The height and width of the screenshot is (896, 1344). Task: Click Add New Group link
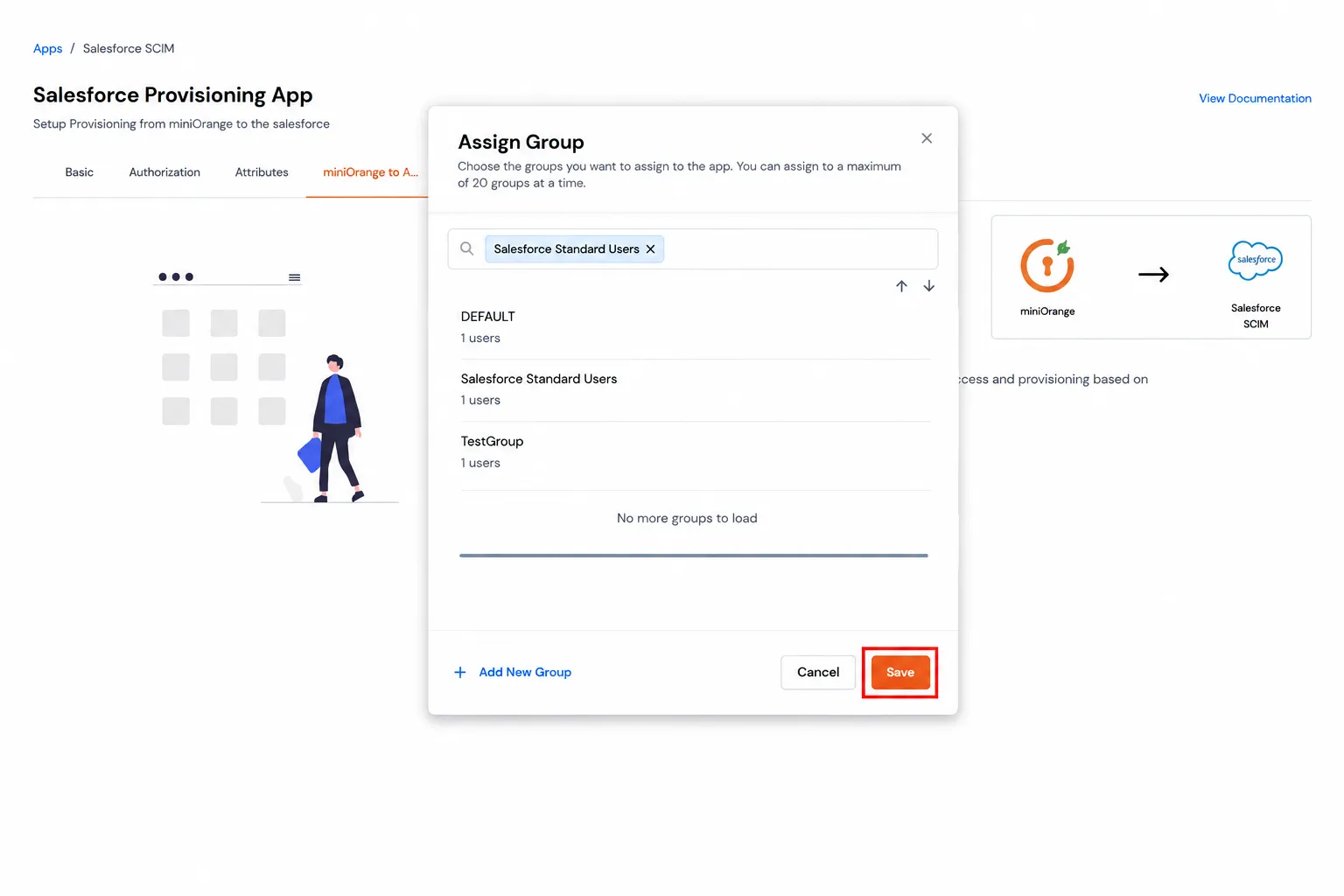click(x=525, y=672)
